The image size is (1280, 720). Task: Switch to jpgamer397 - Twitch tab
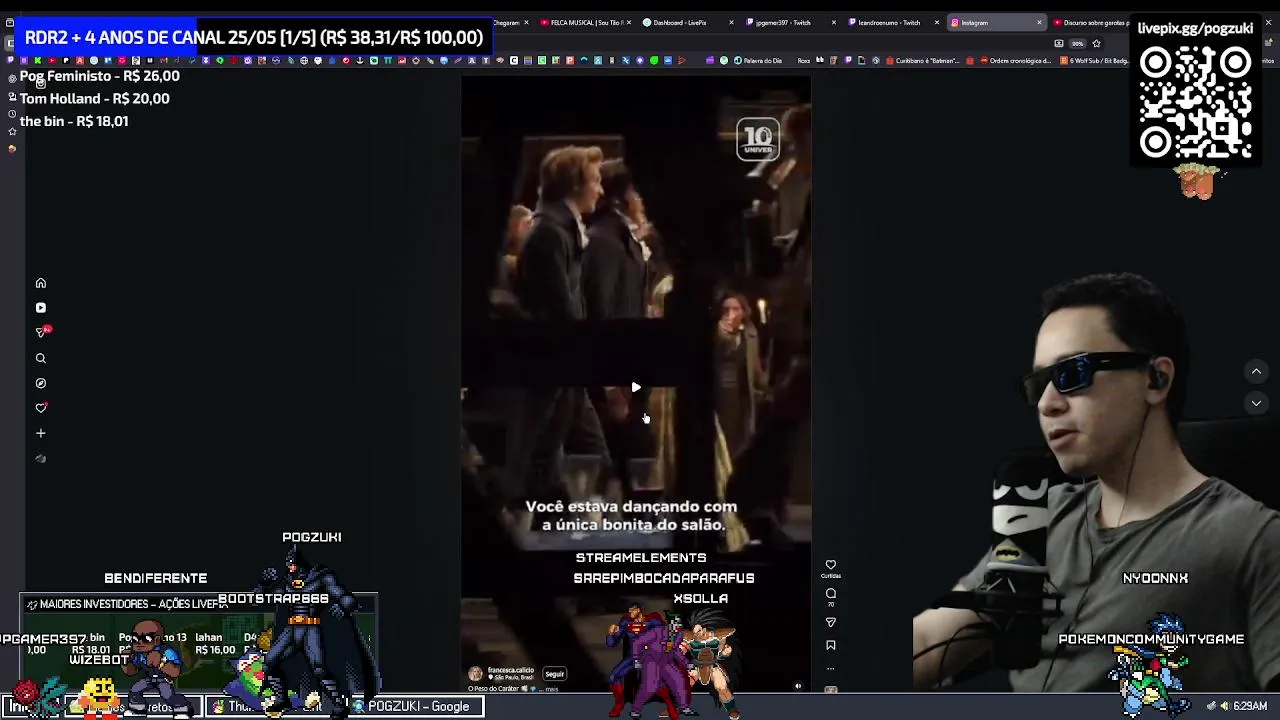(790, 22)
